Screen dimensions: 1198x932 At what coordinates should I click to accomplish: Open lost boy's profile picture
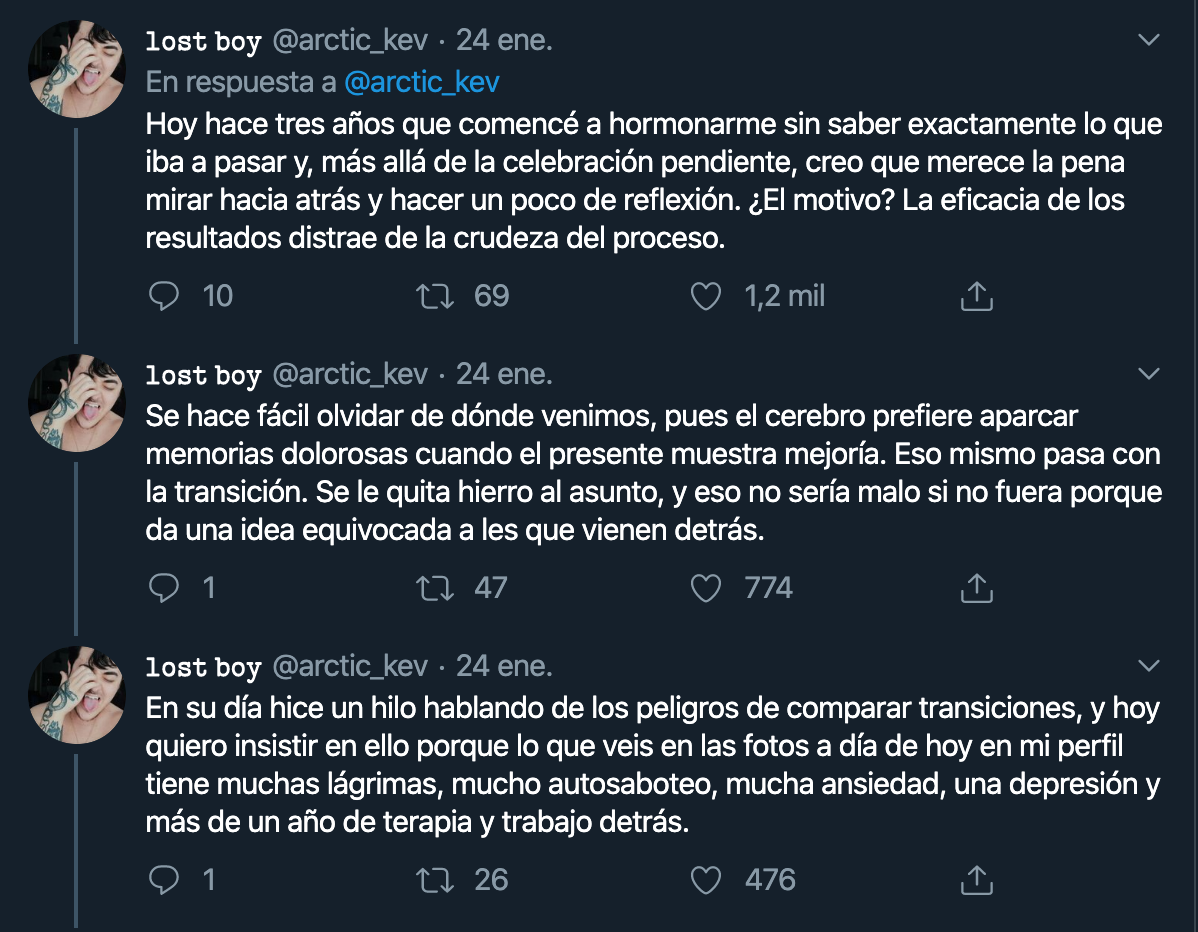[76, 68]
